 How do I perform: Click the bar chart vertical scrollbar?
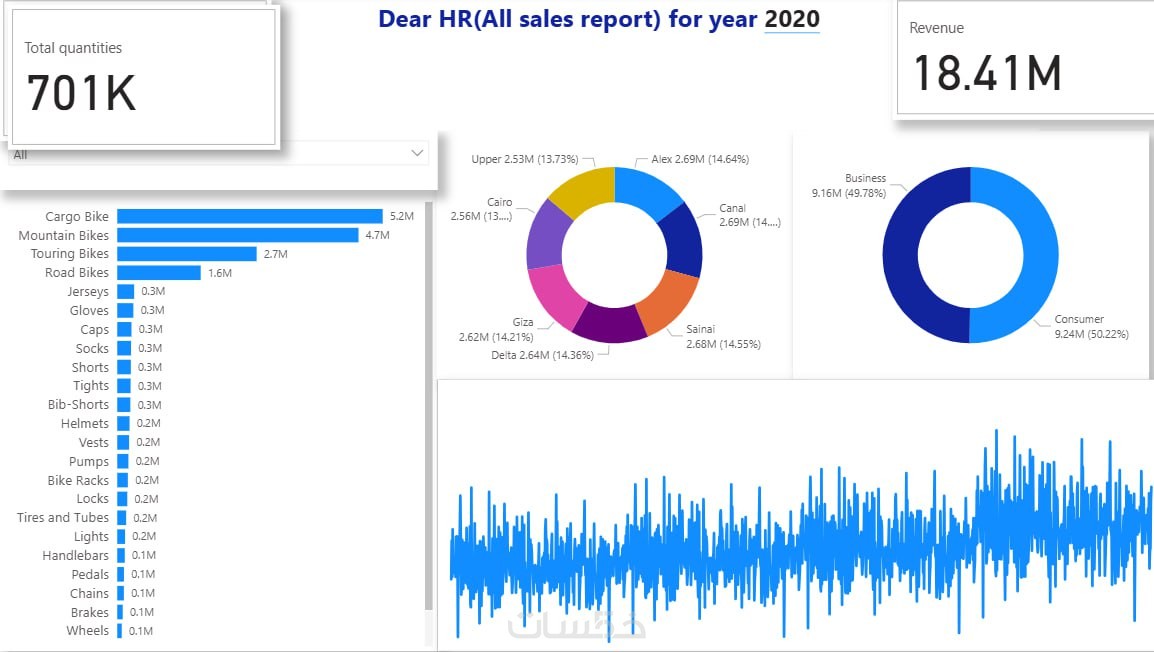click(428, 405)
